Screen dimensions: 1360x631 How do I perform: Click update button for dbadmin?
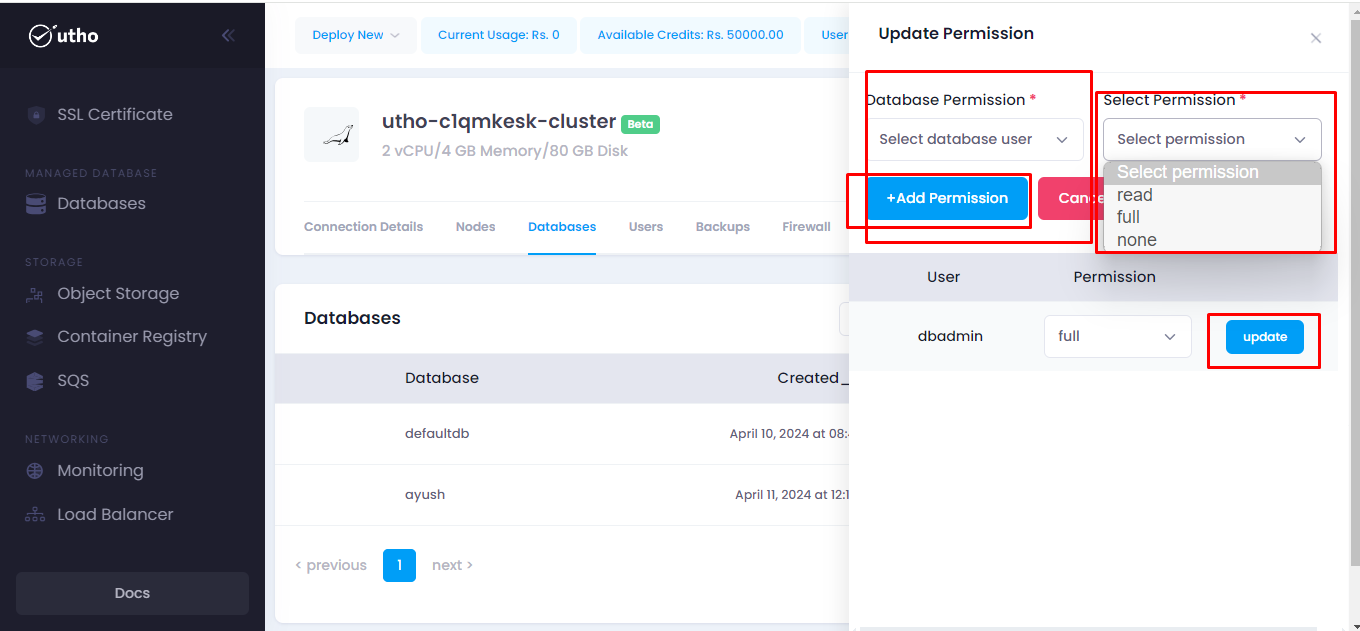(x=1265, y=337)
